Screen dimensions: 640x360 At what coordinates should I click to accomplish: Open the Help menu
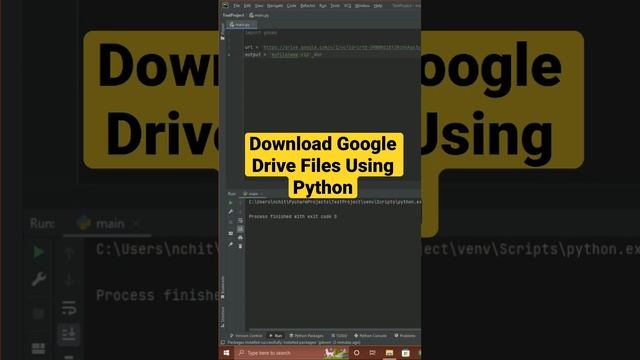(x=378, y=6)
